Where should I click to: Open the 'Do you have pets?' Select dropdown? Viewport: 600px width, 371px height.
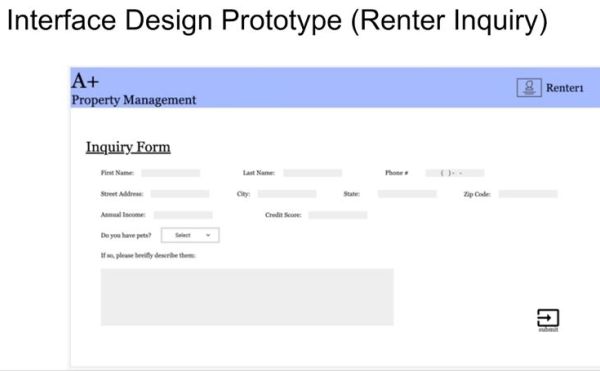(190, 235)
